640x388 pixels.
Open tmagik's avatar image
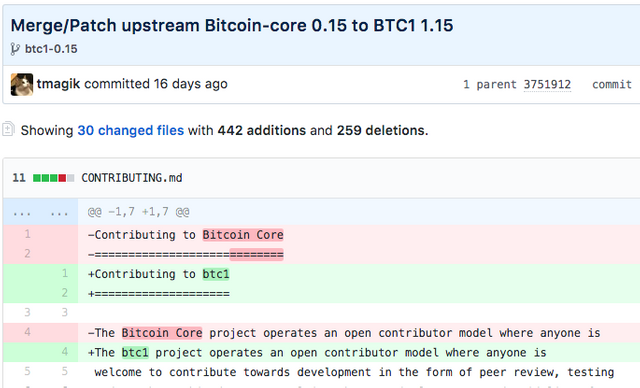pyautogui.click(x=22, y=84)
